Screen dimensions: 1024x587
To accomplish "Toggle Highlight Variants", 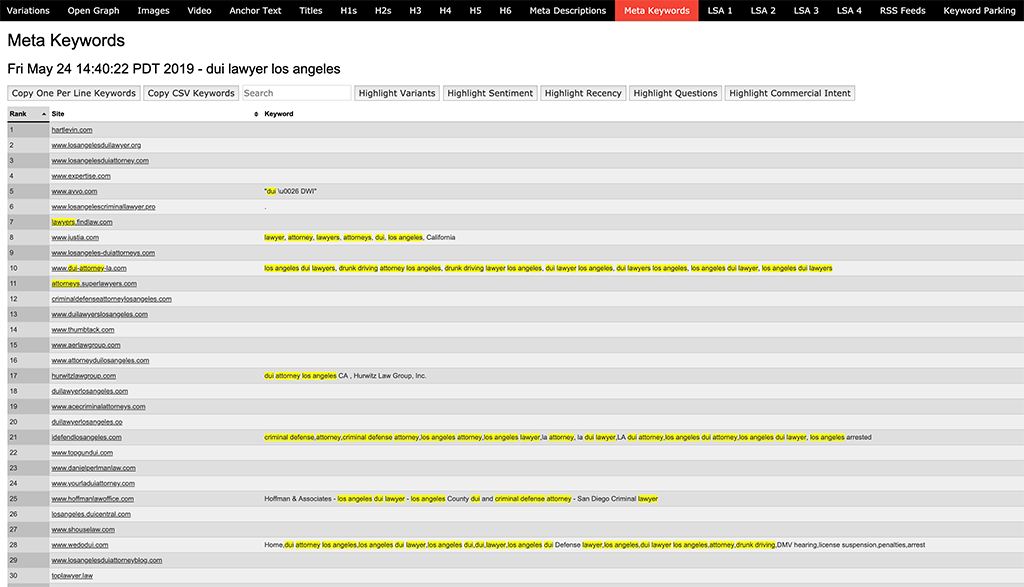I will (397, 93).
